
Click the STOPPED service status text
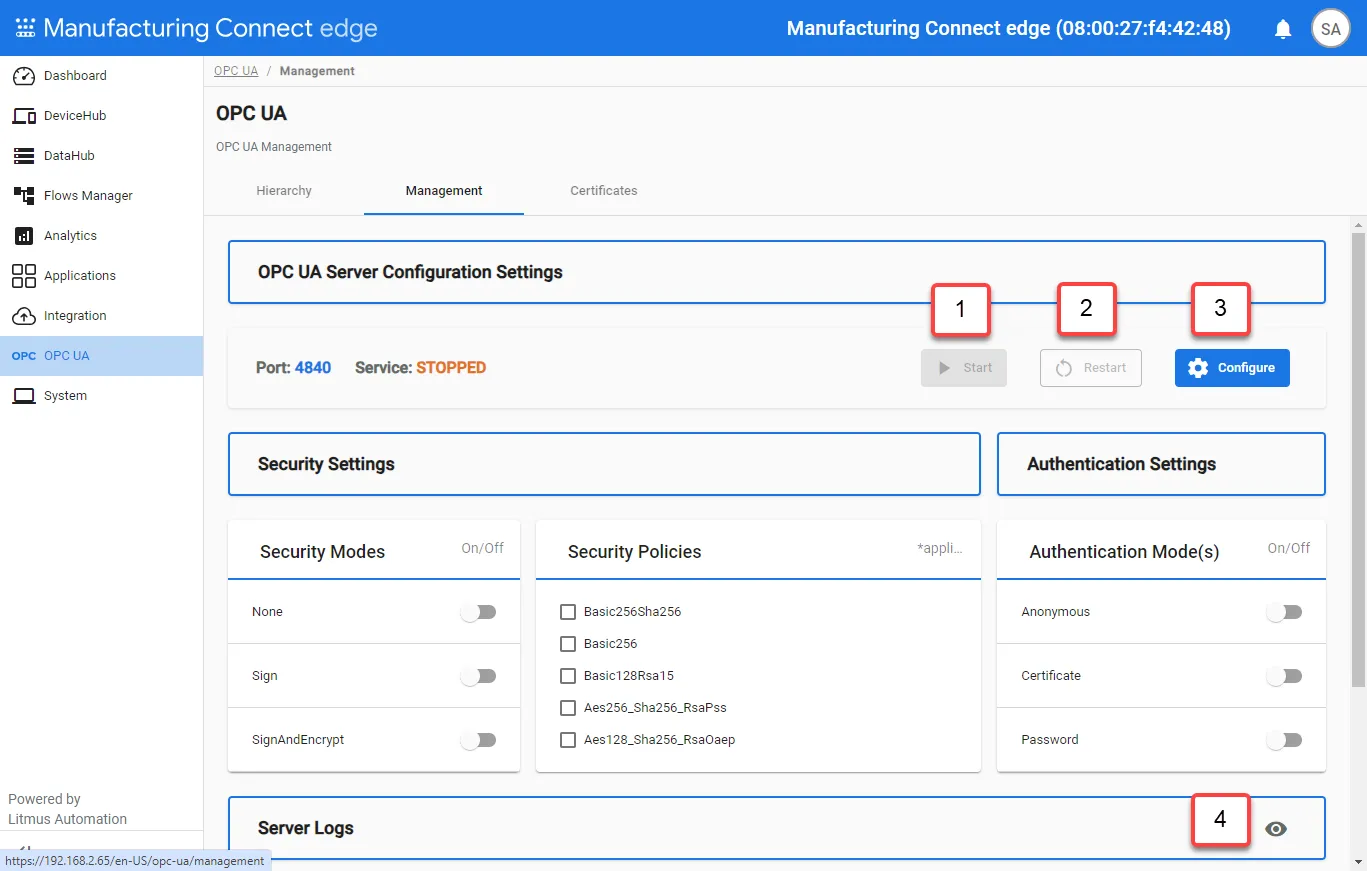[x=451, y=368]
